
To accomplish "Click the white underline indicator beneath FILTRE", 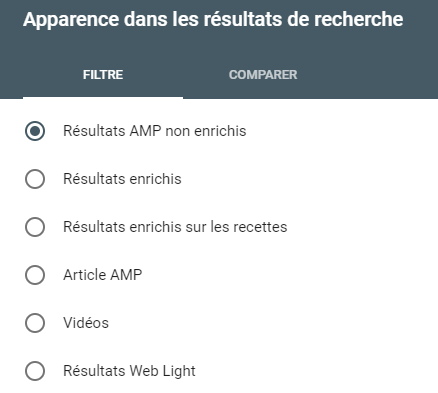I will tap(103, 98).
